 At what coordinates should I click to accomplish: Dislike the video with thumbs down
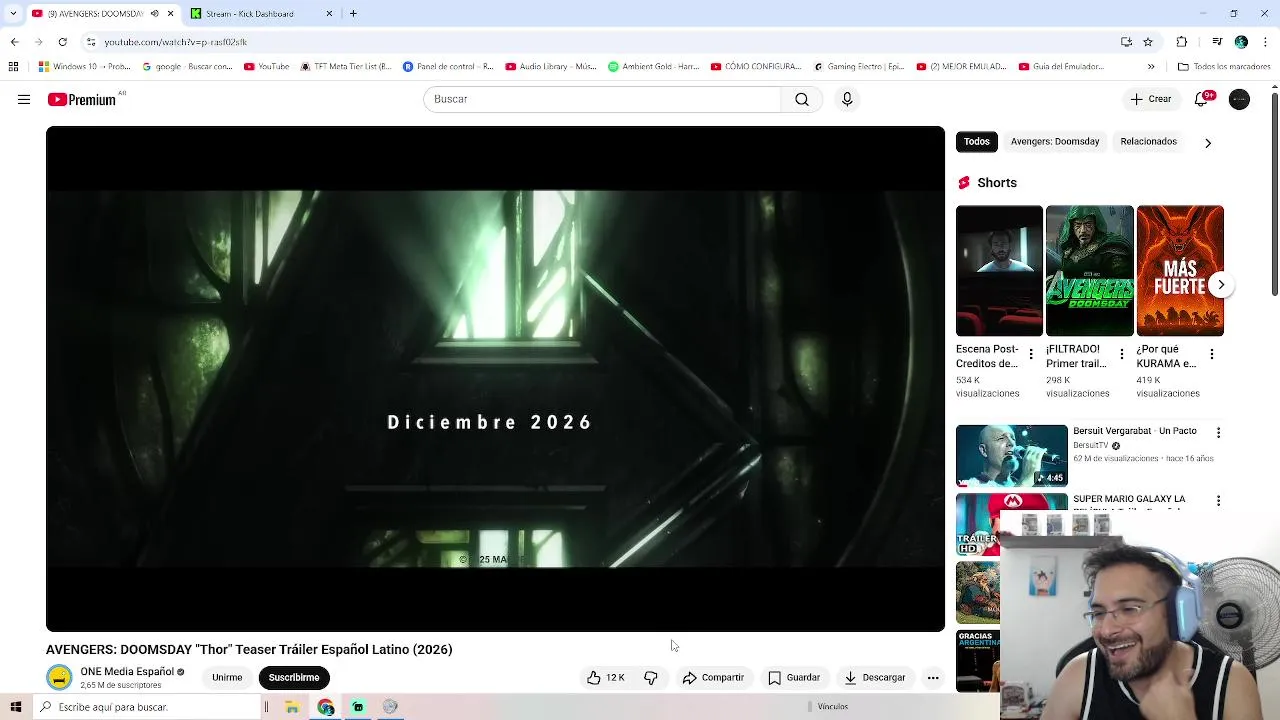[x=651, y=677]
